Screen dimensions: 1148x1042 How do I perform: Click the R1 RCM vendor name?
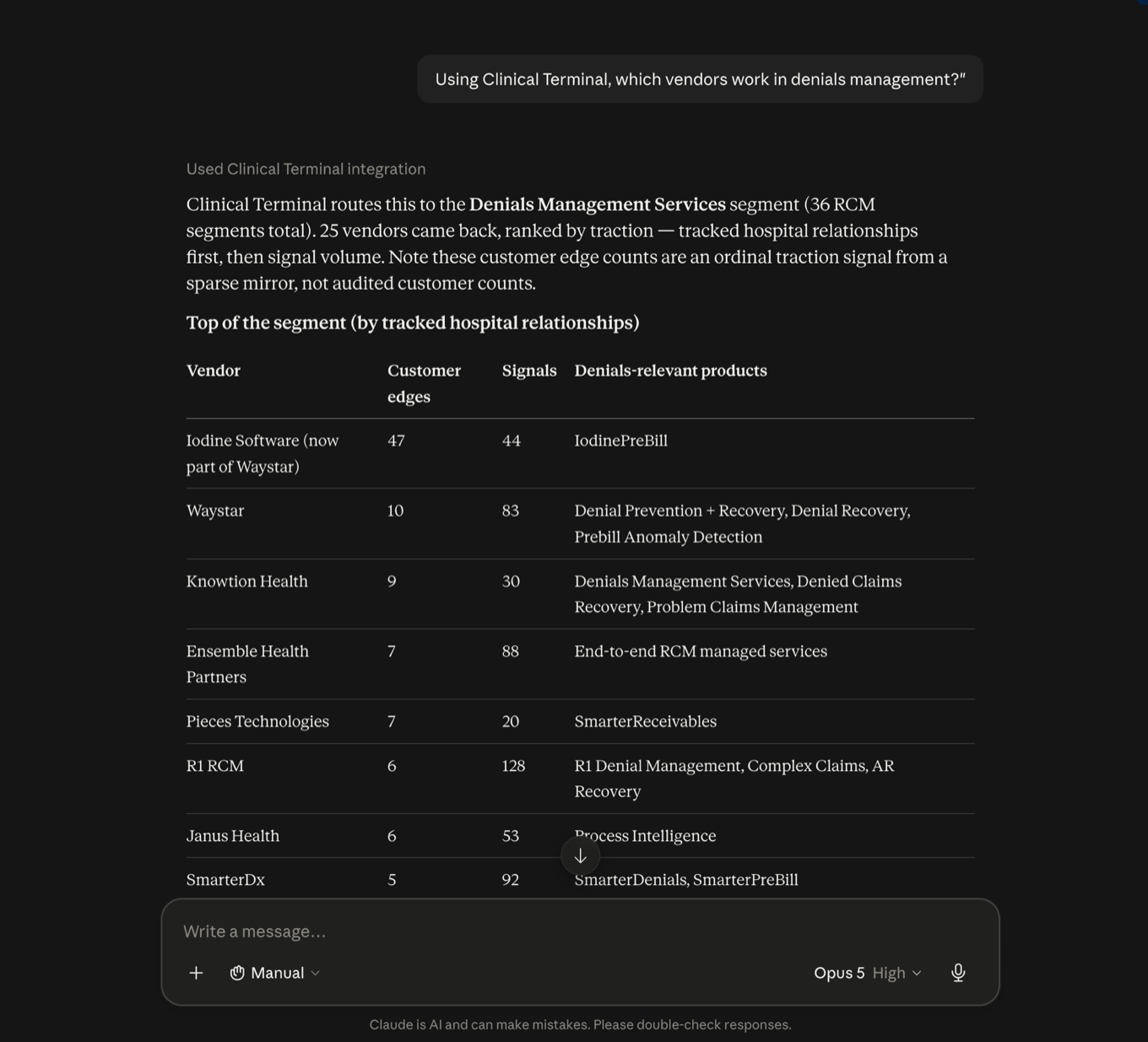pos(214,766)
